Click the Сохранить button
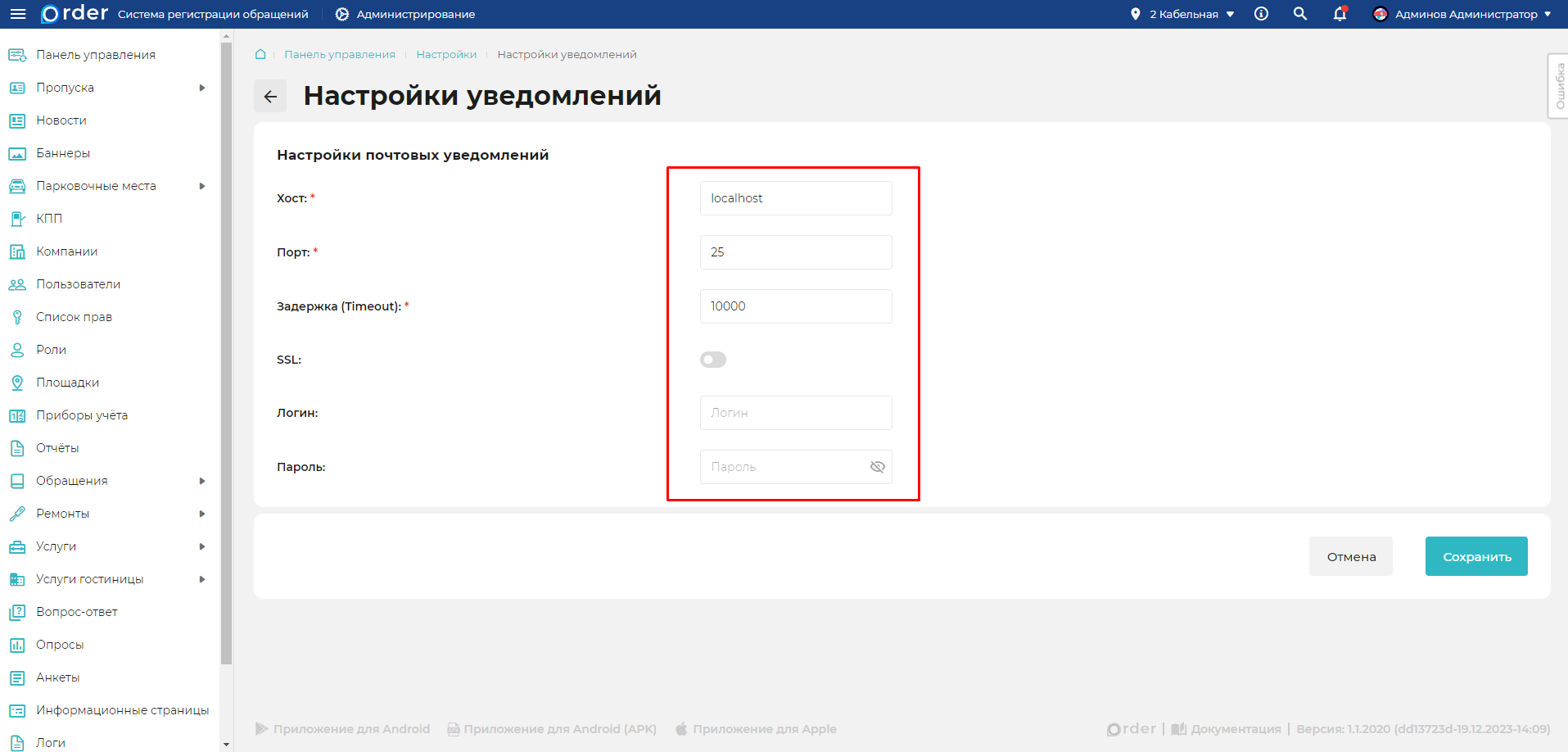The height and width of the screenshot is (752, 1568). (x=1476, y=556)
